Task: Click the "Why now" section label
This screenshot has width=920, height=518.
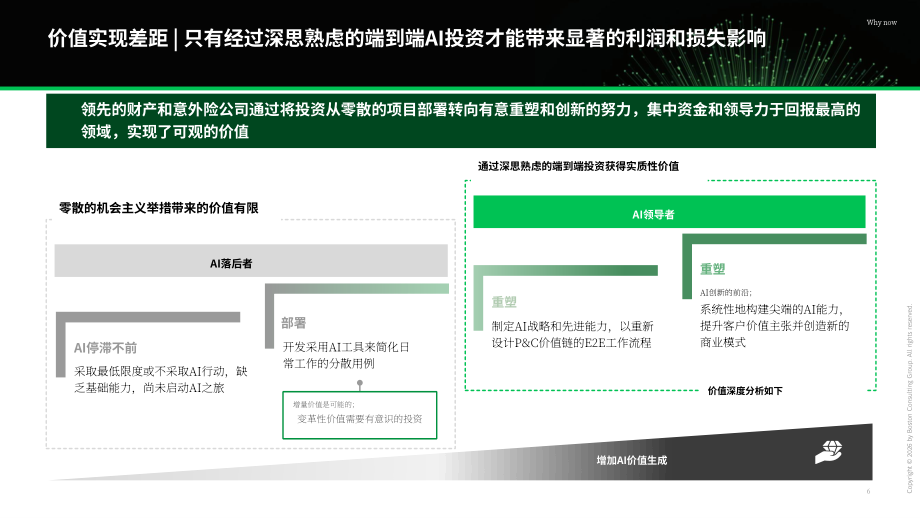Action: [881, 22]
